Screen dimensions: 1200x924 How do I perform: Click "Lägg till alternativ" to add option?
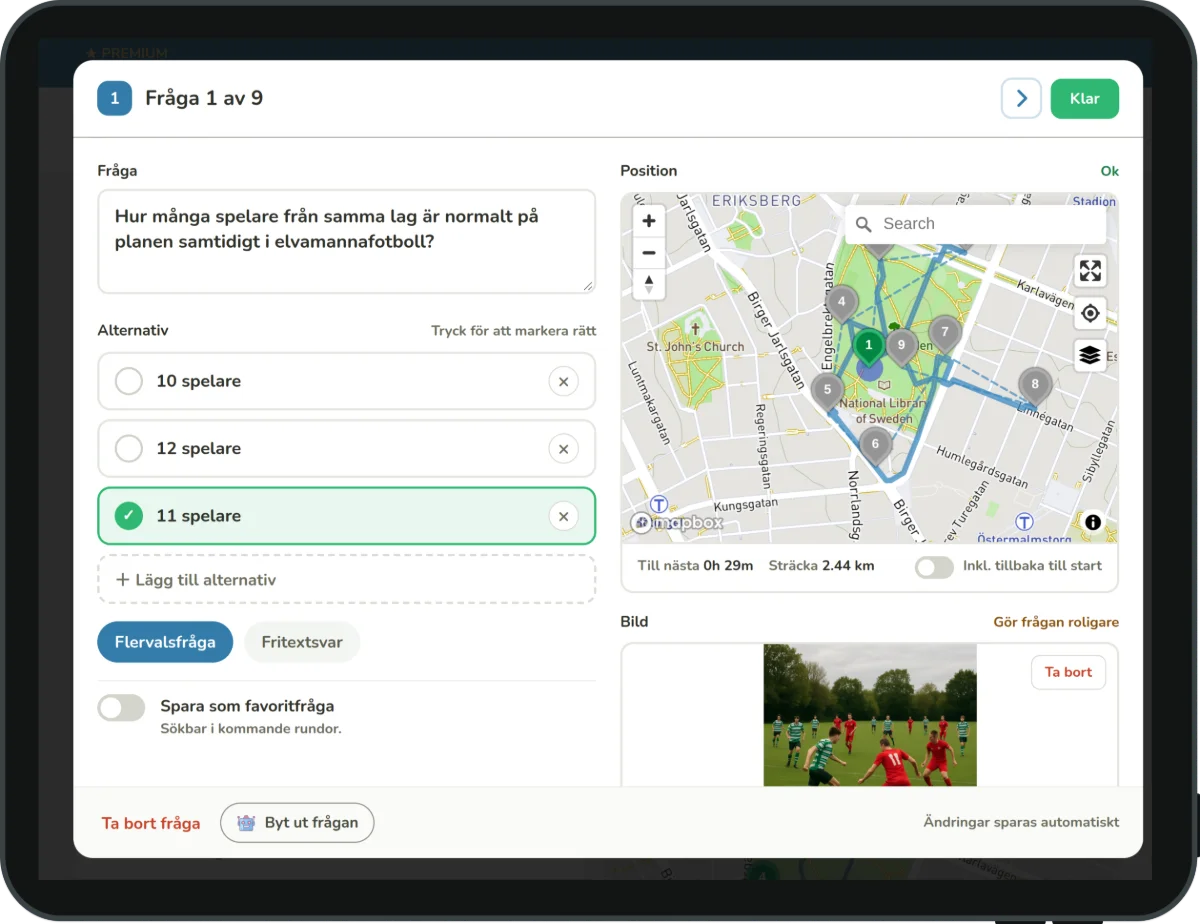(x=346, y=580)
